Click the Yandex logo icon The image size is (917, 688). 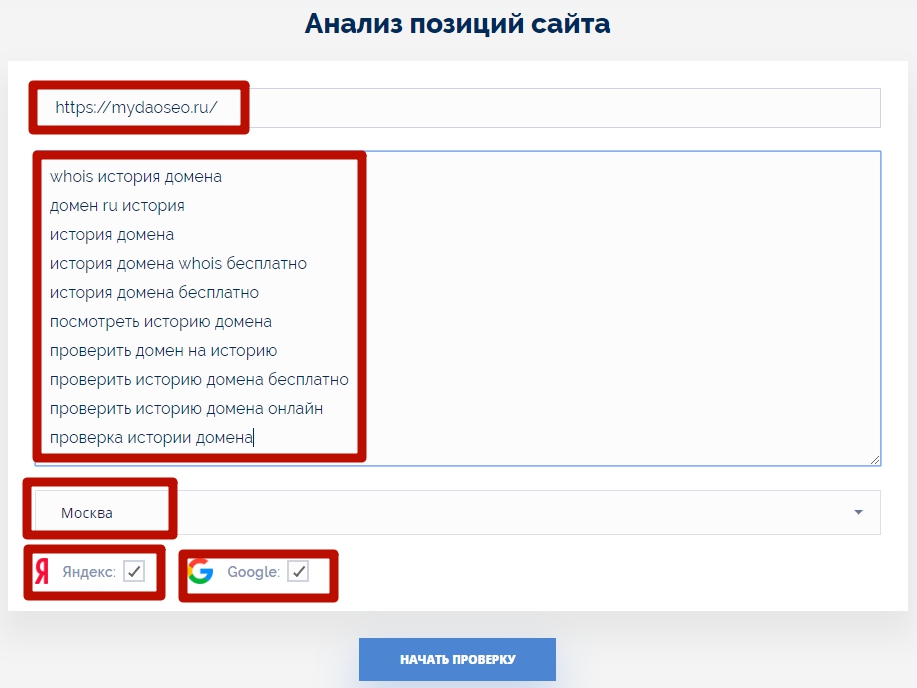[x=42, y=572]
